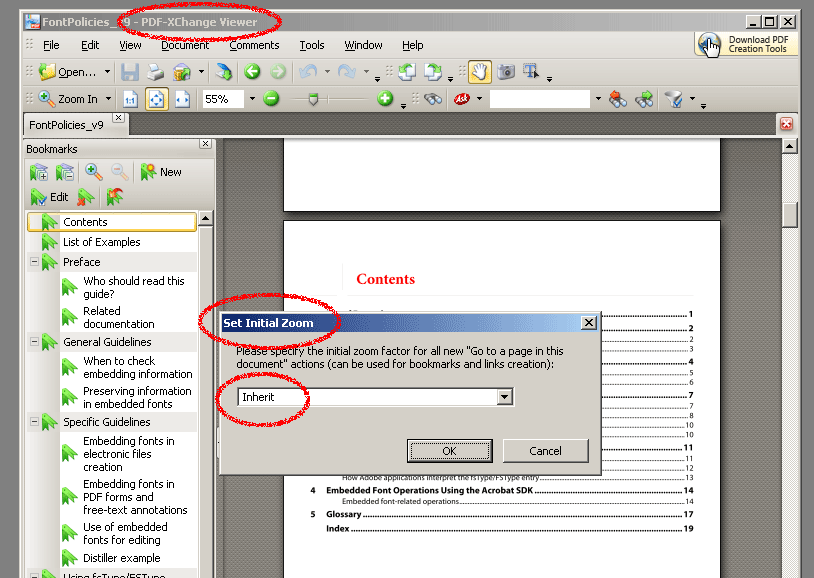This screenshot has height=578, width=814.
Task: Delete the selected bookmark
Action: click(x=86, y=197)
